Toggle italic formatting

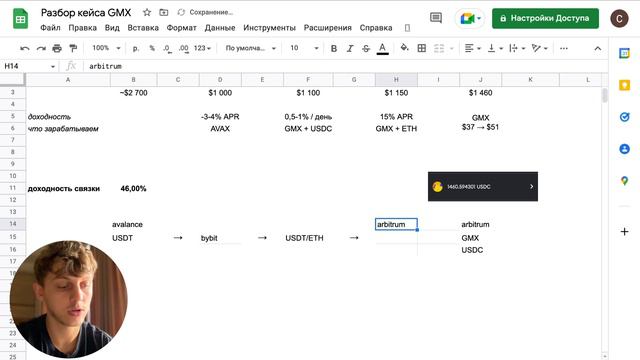click(350, 49)
